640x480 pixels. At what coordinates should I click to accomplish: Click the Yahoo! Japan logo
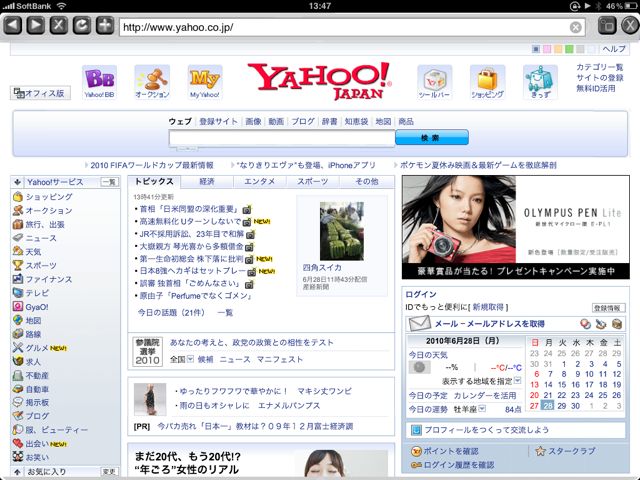pyautogui.click(x=319, y=81)
